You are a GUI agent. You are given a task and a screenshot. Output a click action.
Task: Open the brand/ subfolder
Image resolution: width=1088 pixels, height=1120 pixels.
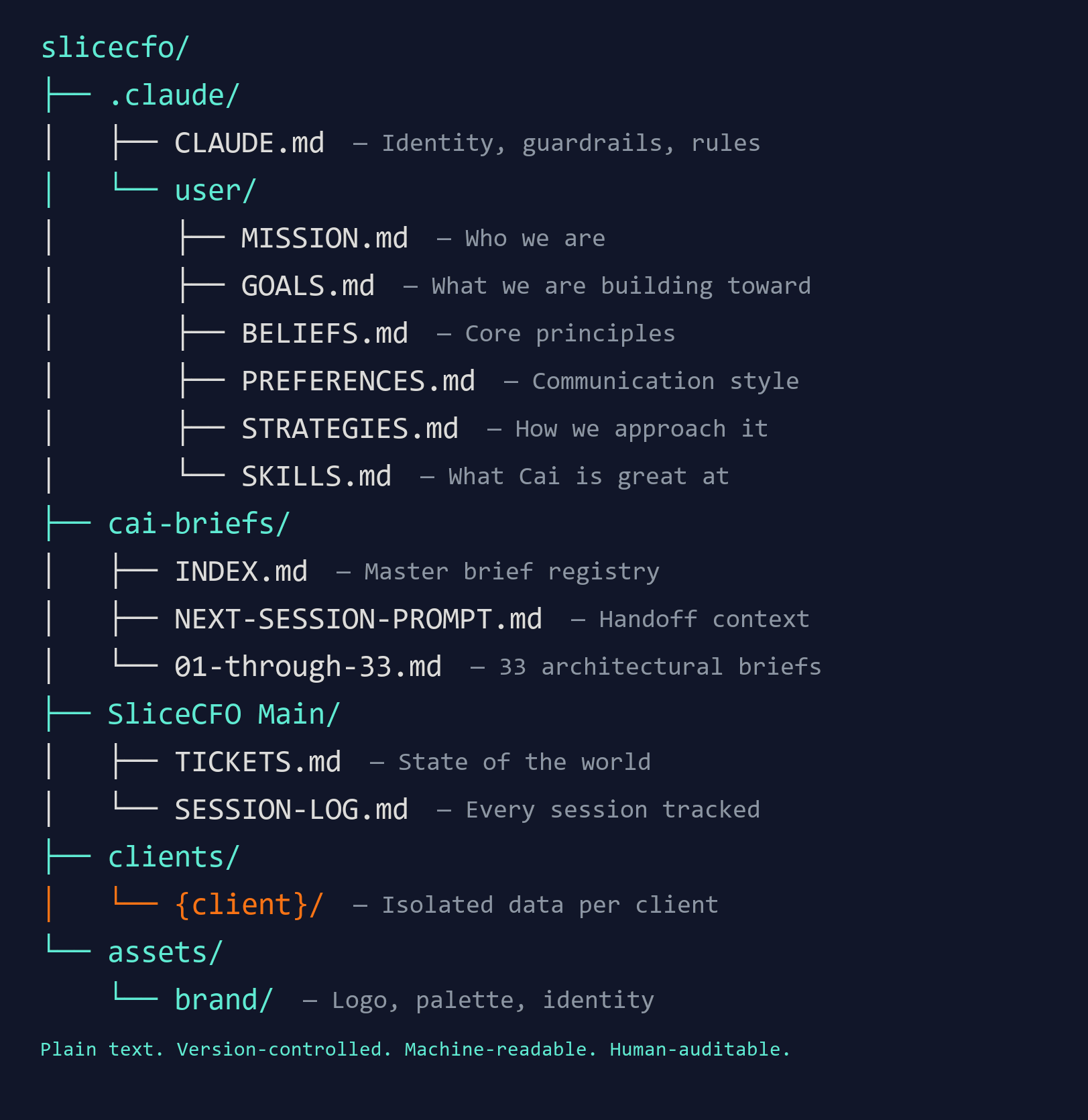pos(224,1000)
